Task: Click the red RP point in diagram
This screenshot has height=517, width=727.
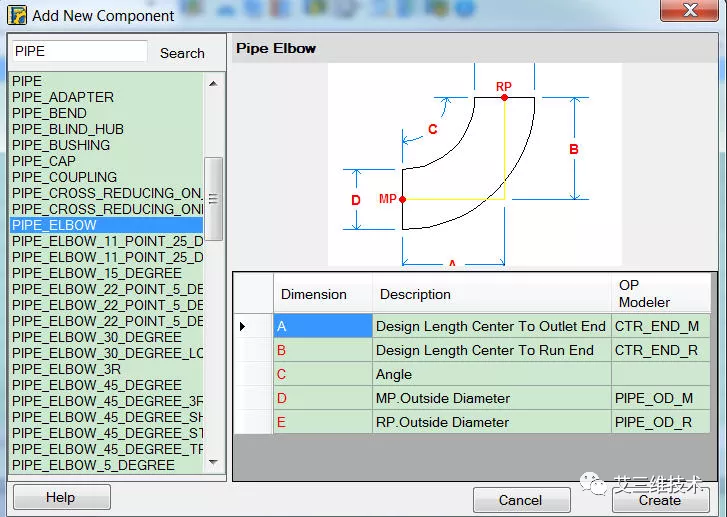Action: click(x=504, y=97)
